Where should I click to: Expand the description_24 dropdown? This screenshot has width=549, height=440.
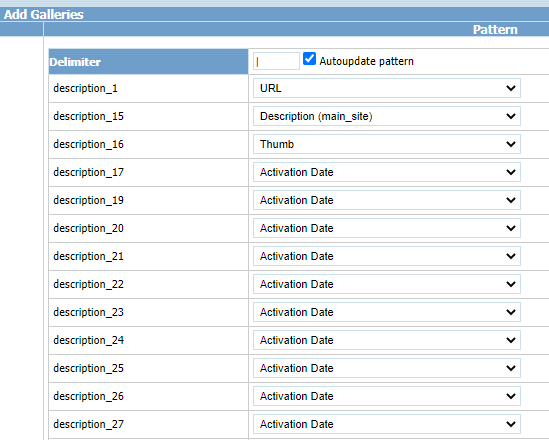(x=387, y=340)
